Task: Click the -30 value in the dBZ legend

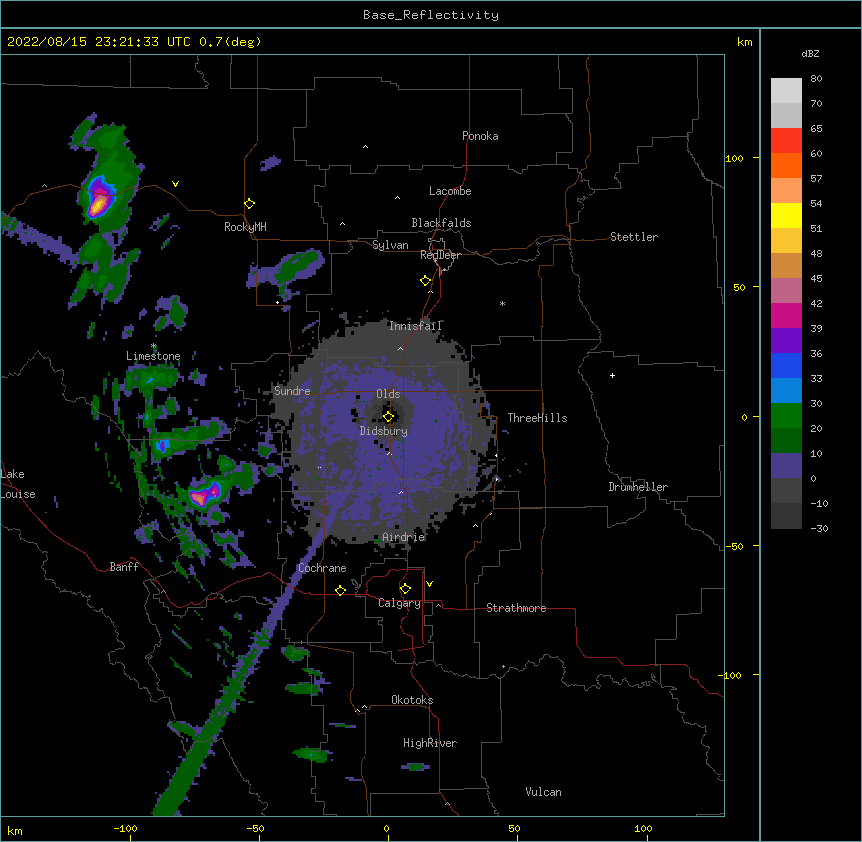Action: (819, 528)
